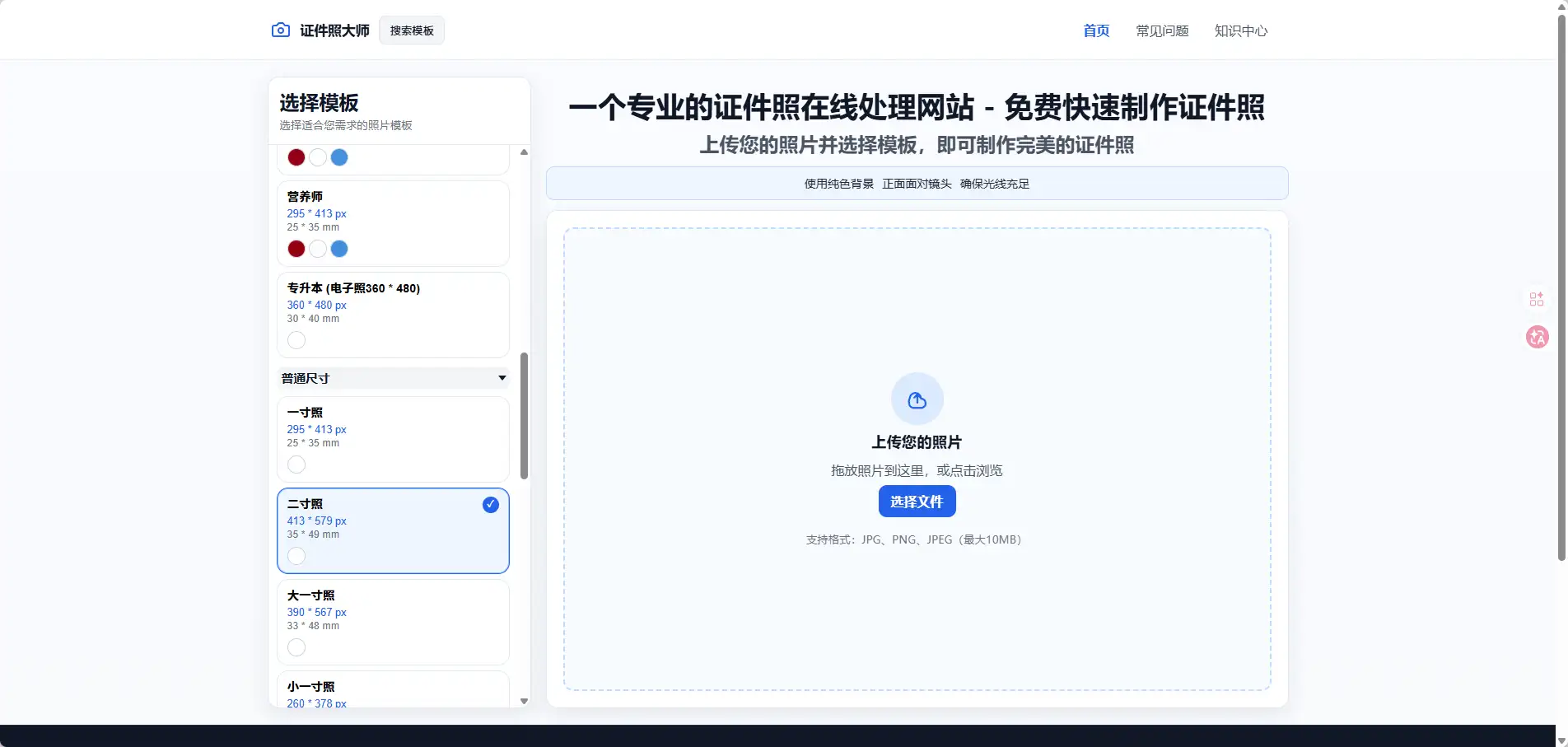Click the template list scrollbar thumb

pyautogui.click(x=524, y=416)
